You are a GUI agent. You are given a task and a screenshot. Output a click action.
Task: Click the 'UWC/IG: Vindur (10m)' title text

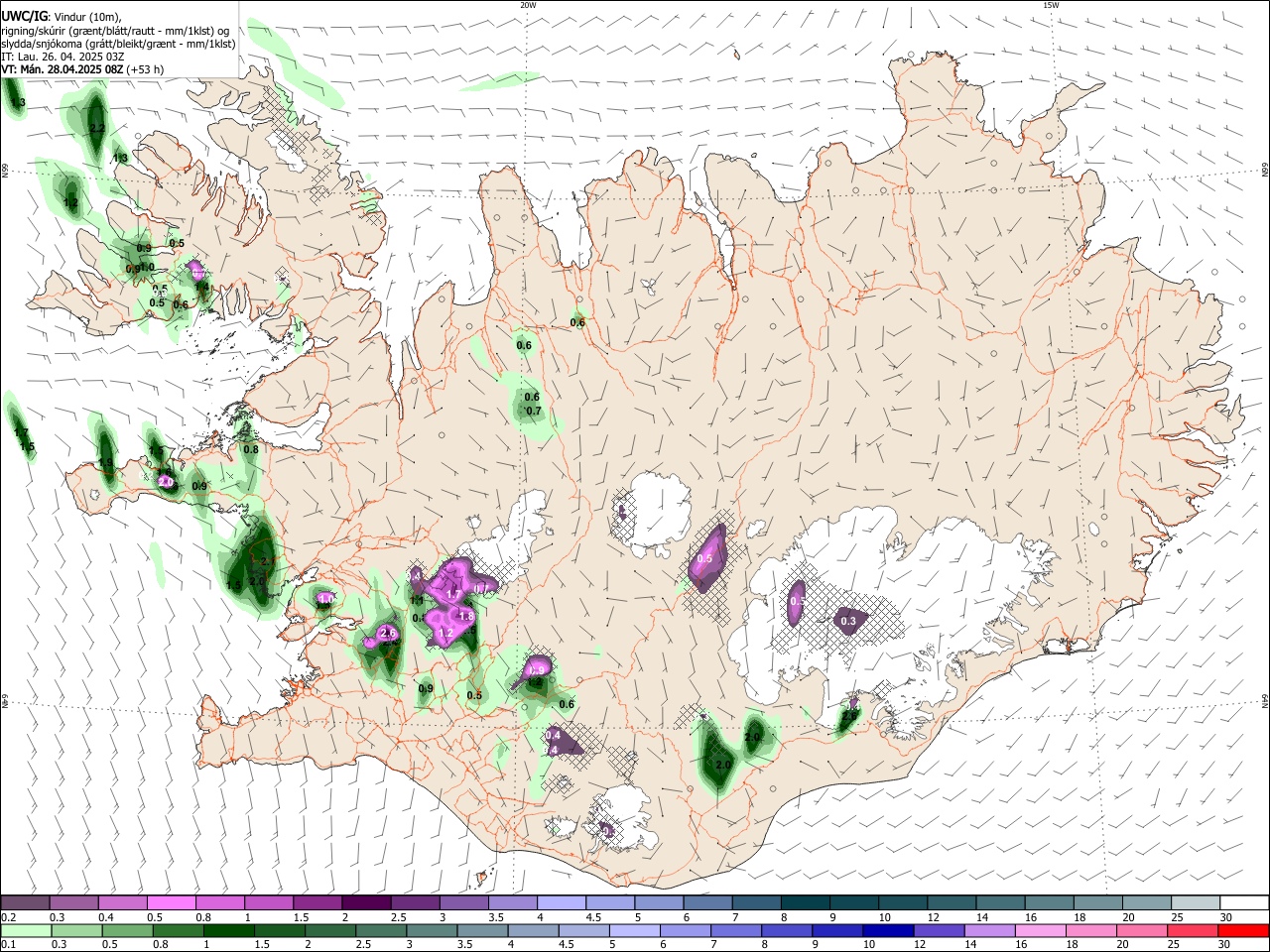click(x=62, y=17)
